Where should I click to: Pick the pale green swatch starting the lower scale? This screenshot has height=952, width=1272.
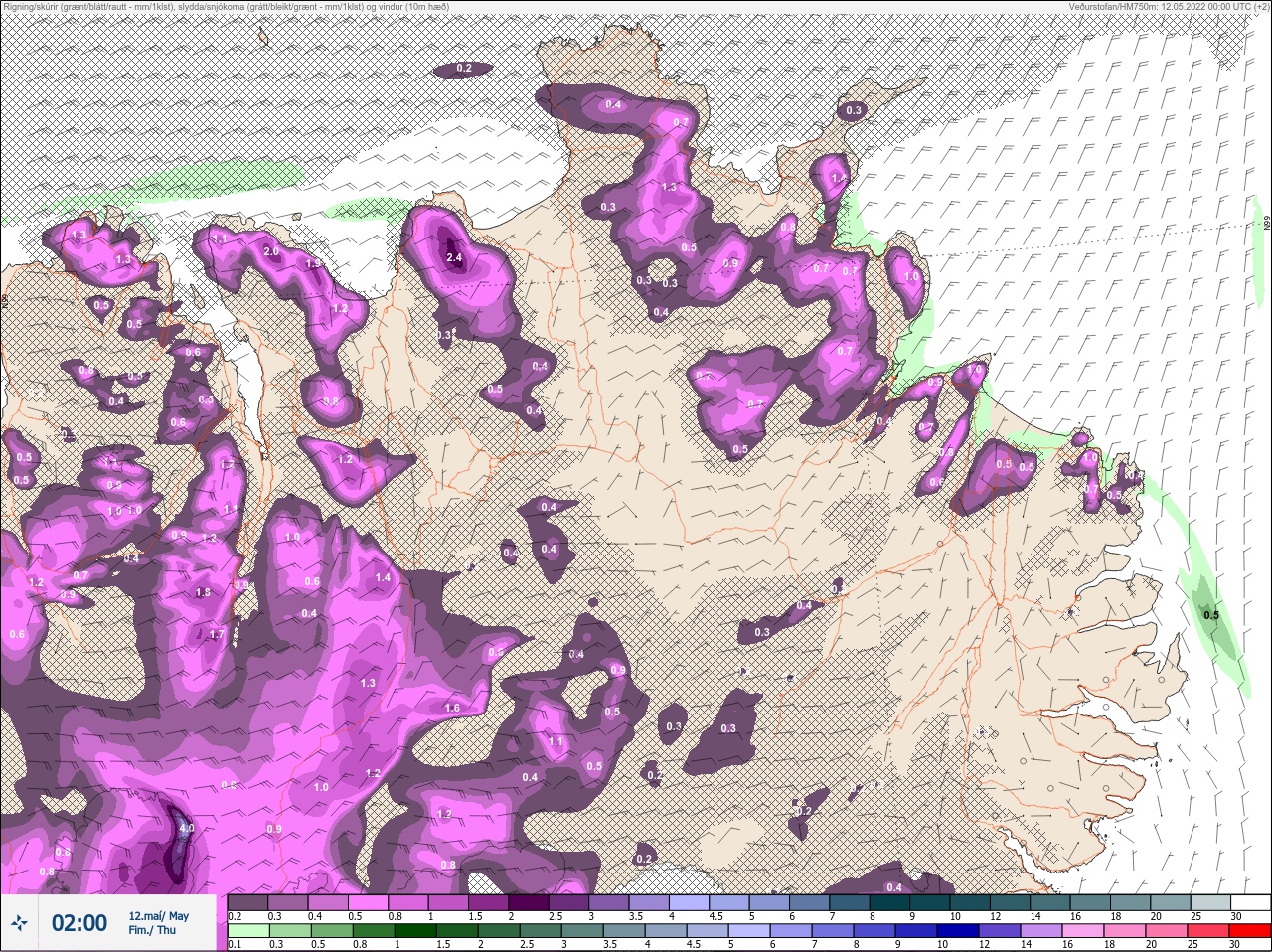click(247, 931)
